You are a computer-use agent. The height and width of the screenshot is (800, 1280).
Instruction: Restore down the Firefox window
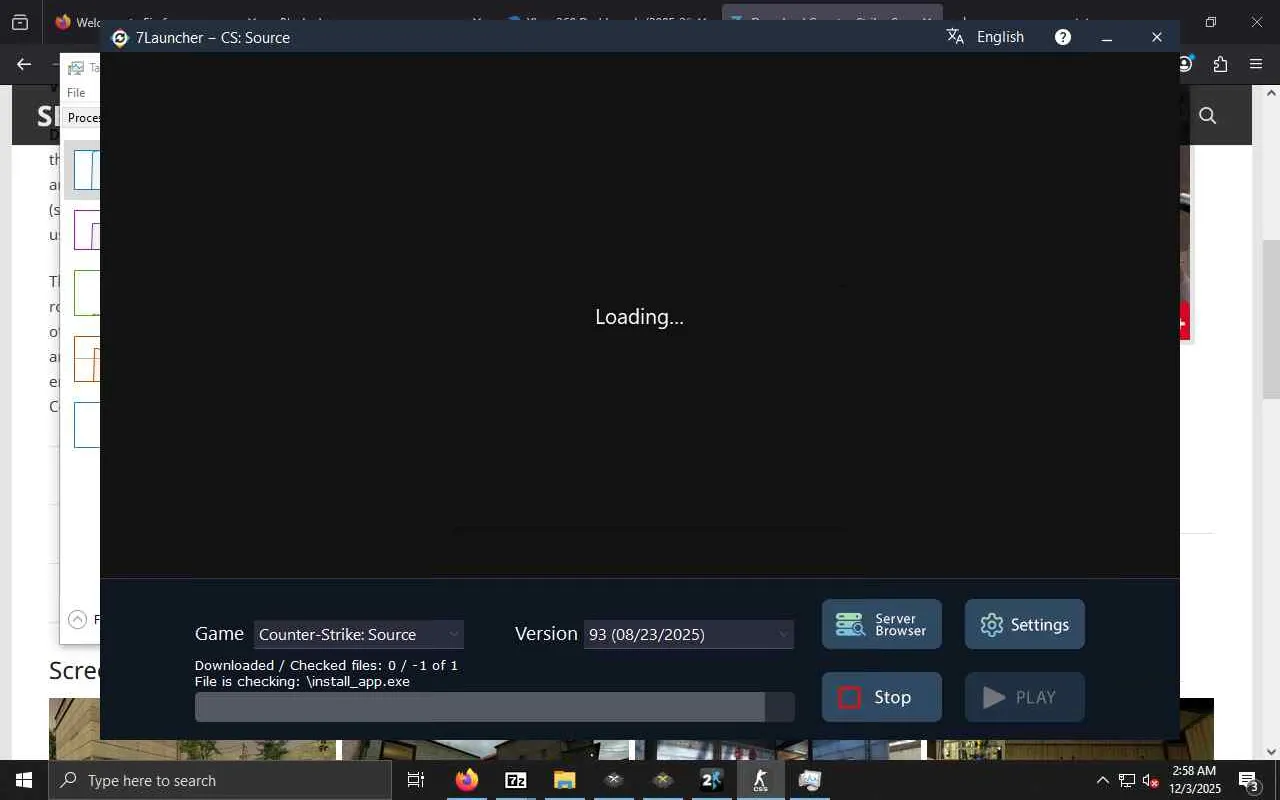click(1211, 22)
